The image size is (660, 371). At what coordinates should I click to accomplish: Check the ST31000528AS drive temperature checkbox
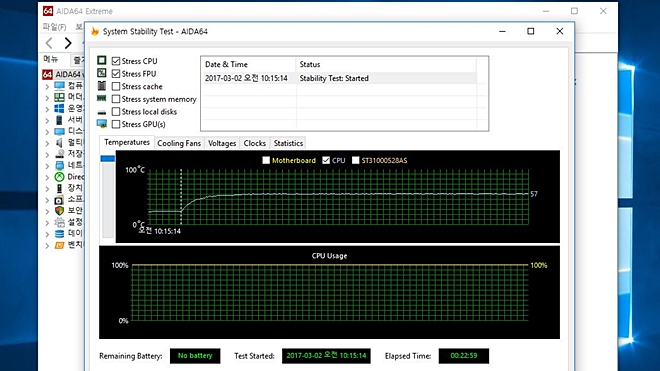pyautogui.click(x=356, y=160)
